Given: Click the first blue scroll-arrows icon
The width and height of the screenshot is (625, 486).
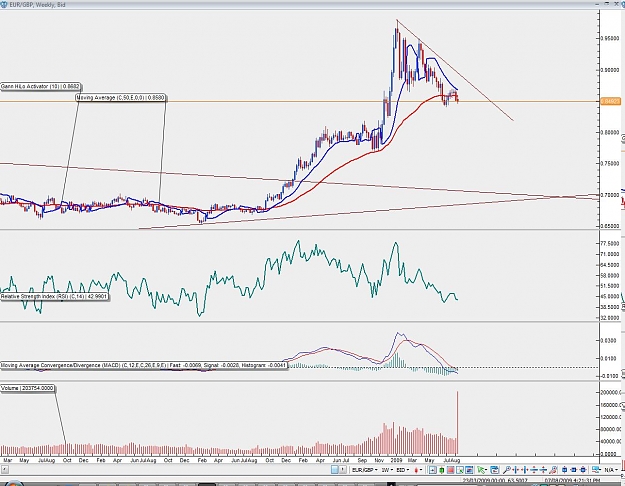Looking at the screenshot, I should 564,470.
